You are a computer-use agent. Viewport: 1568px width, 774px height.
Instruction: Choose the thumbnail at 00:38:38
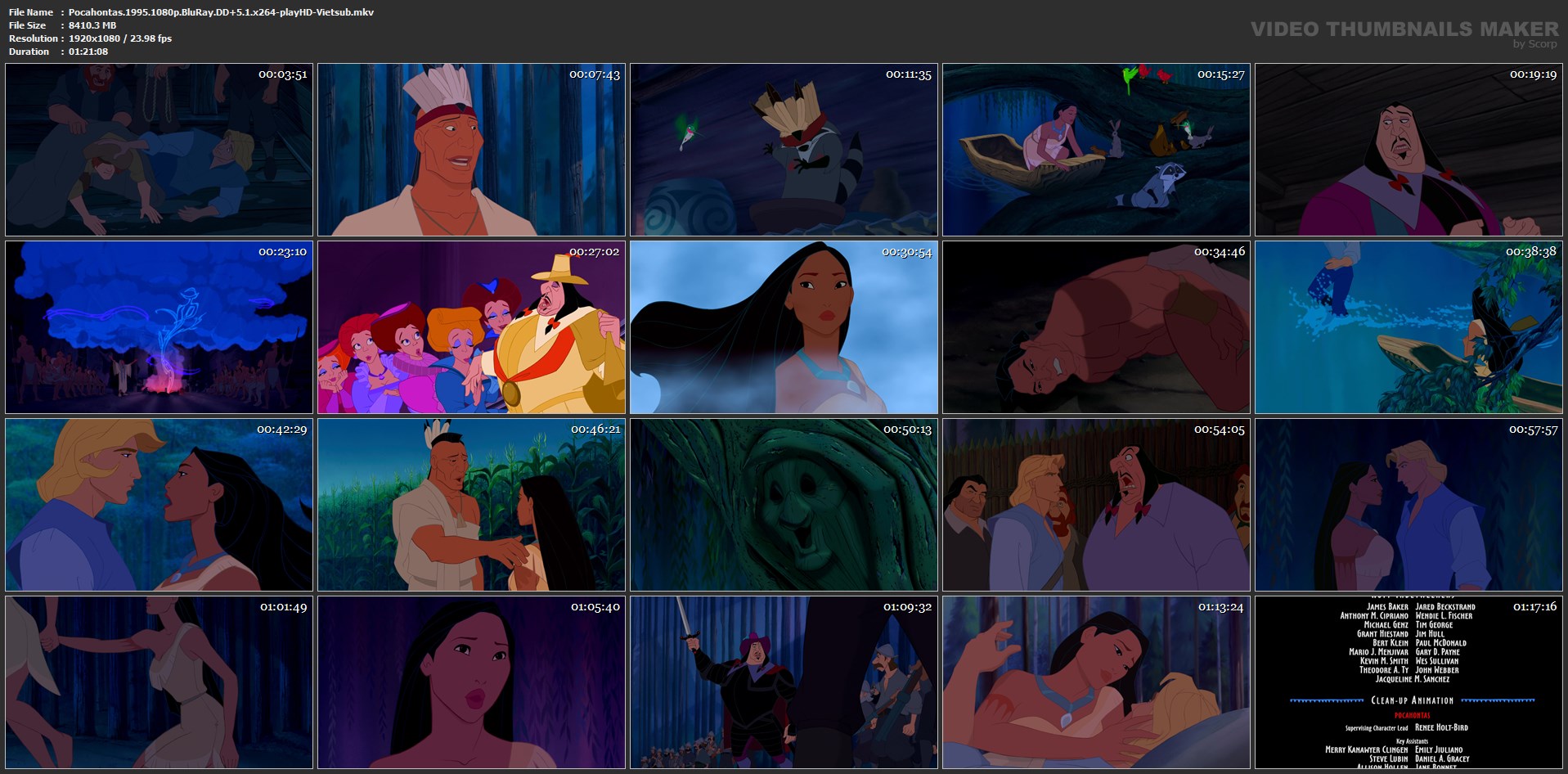tap(1409, 327)
